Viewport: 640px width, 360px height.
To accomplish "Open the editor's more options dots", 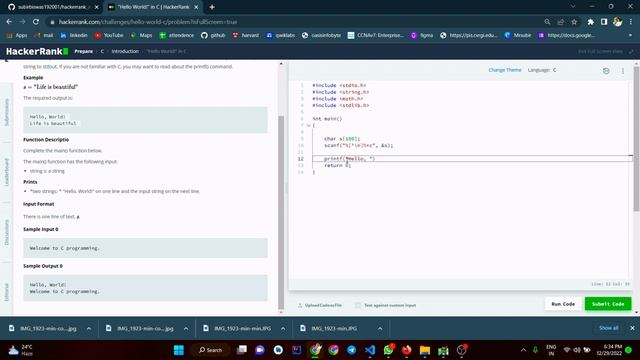I will tap(623, 71).
